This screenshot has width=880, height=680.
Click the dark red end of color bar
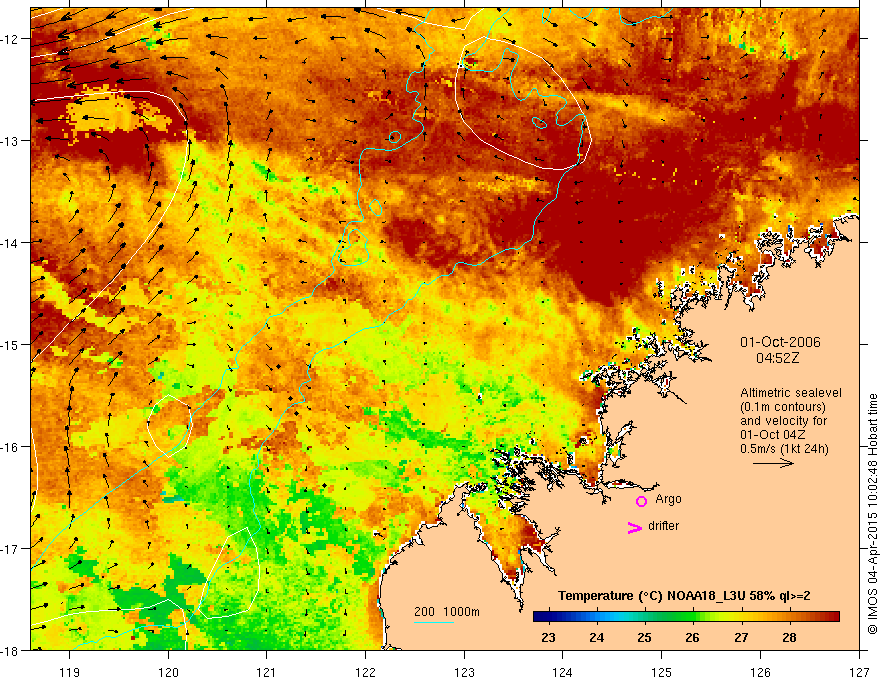832,617
